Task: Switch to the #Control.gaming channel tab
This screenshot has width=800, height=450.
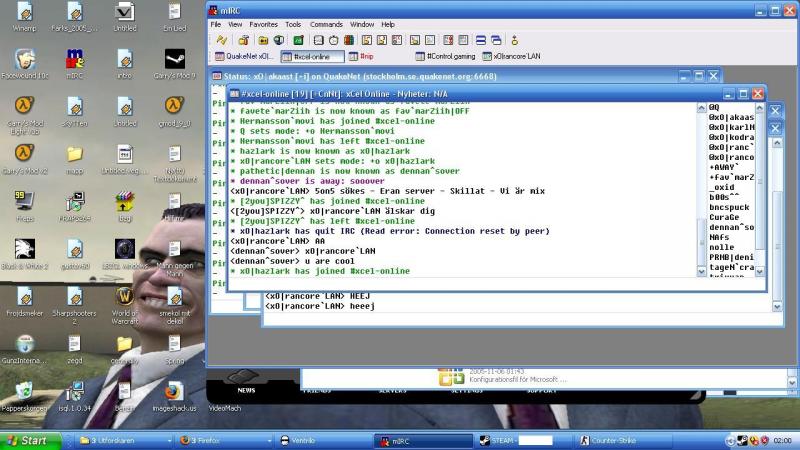Action: [x=444, y=57]
